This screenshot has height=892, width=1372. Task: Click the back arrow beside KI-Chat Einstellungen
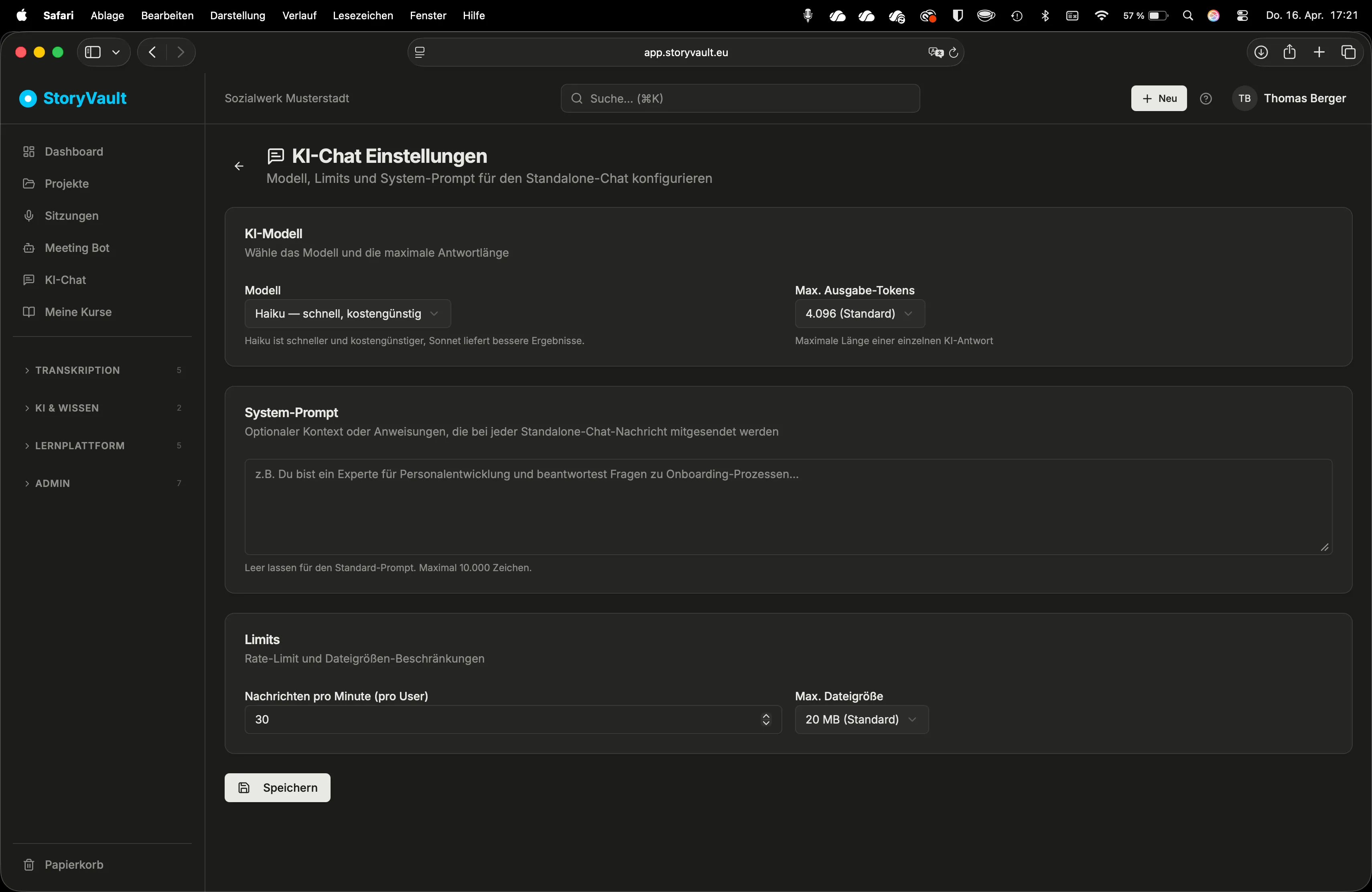point(239,166)
